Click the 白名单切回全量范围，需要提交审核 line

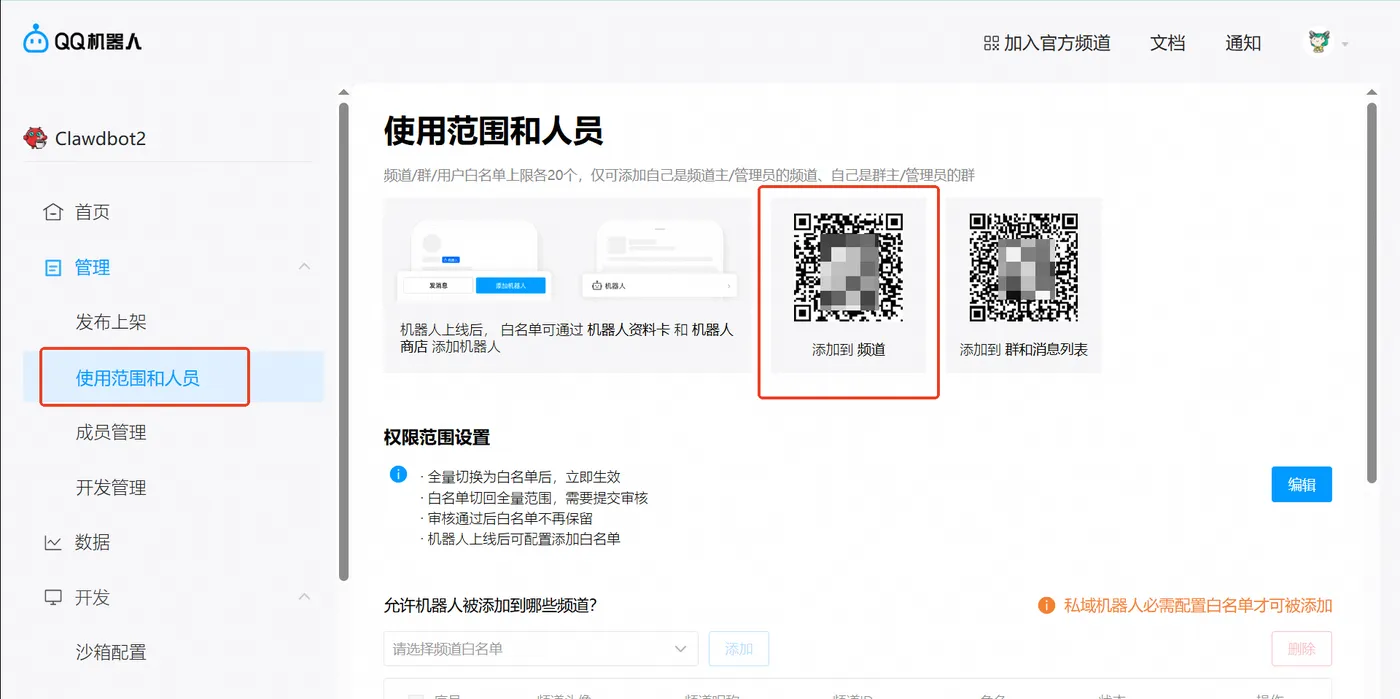coord(538,498)
